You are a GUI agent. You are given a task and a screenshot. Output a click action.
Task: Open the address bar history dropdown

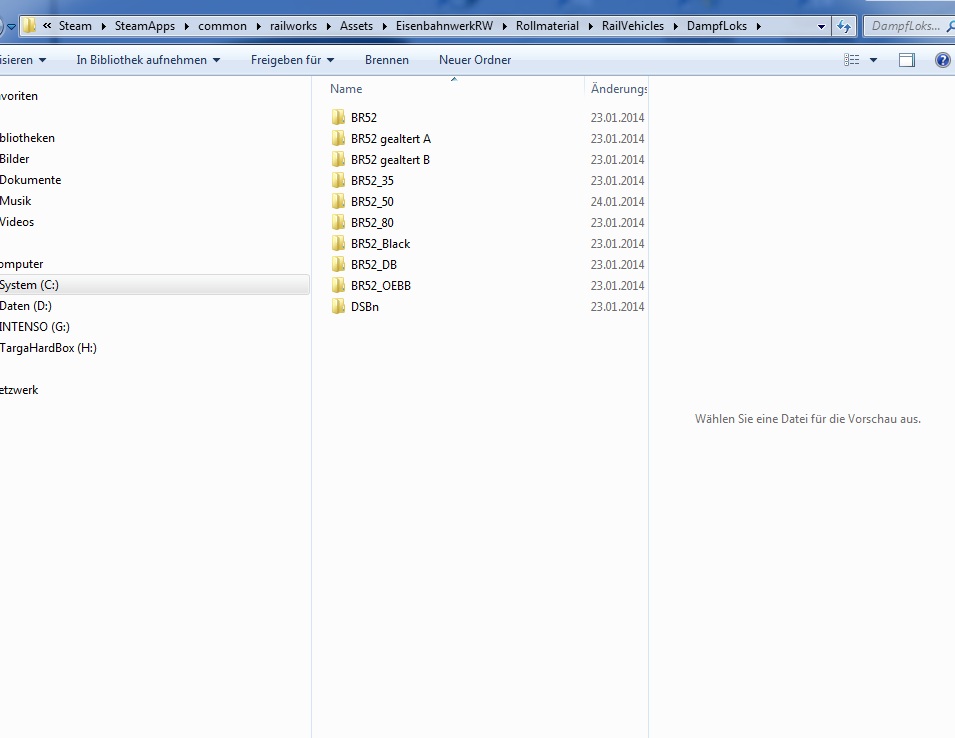point(821,26)
